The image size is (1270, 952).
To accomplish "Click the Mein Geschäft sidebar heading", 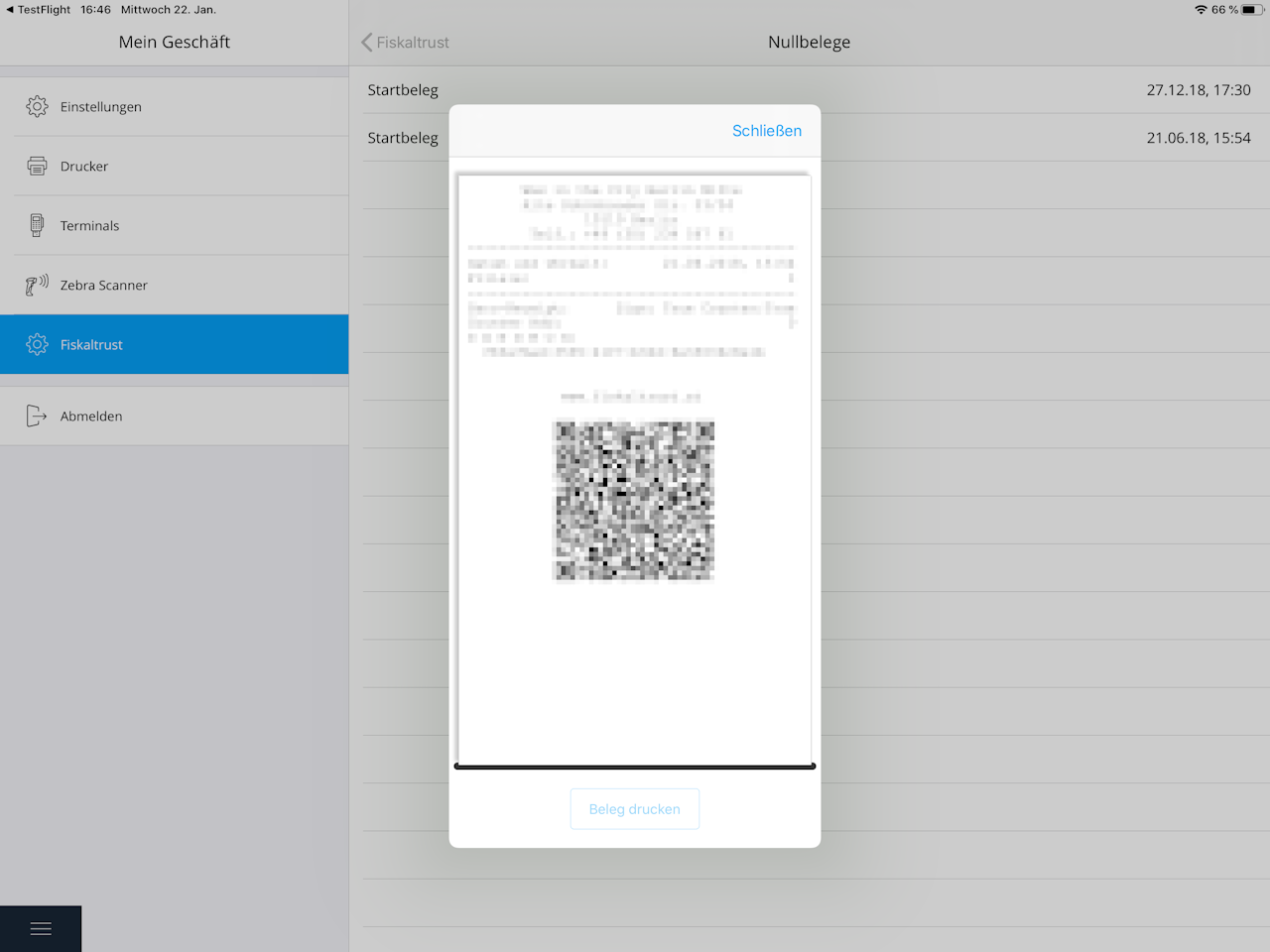I will (x=175, y=42).
